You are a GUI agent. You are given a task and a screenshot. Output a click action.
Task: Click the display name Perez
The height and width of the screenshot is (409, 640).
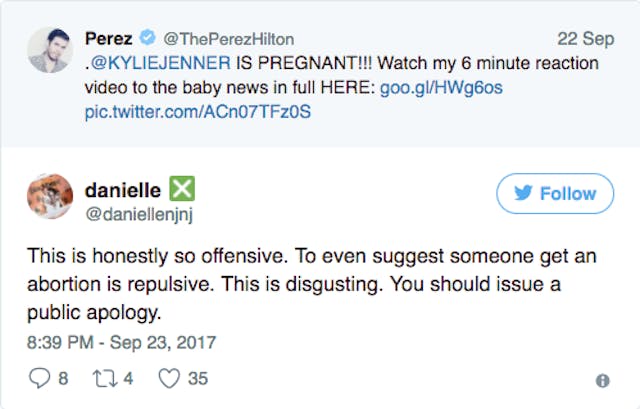110,40
